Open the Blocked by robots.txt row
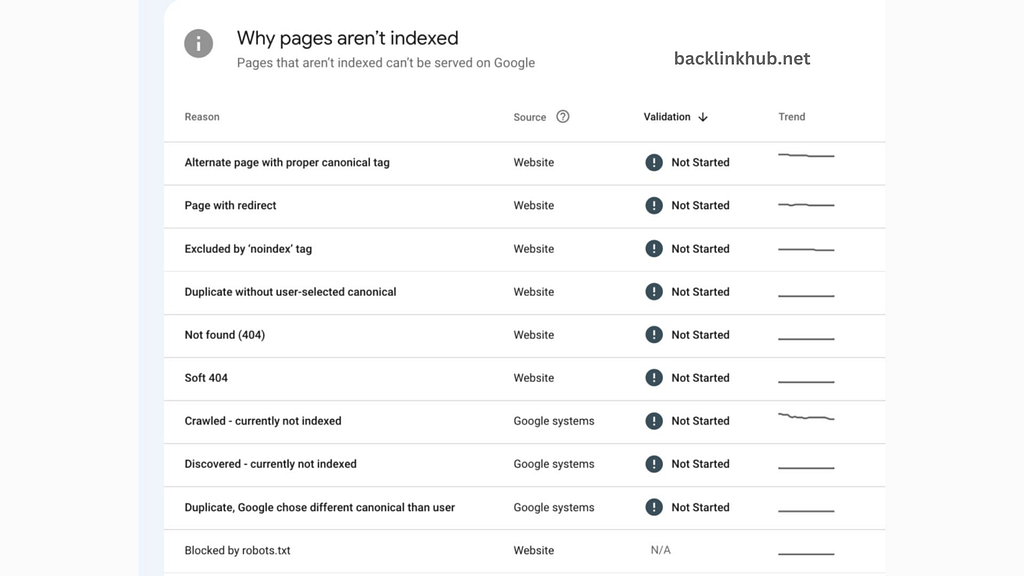 pos(238,550)
